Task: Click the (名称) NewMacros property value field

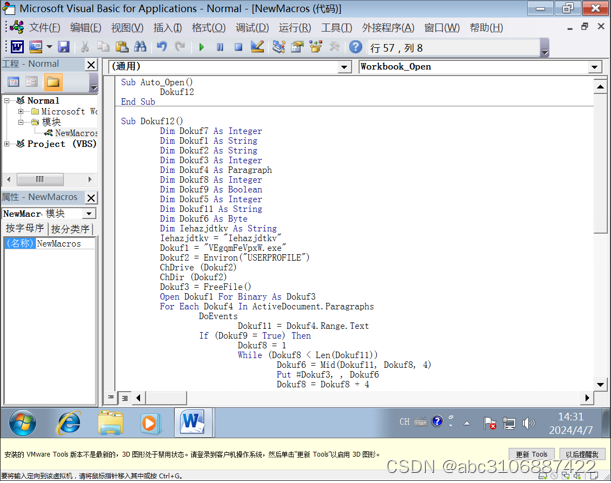Action: (x=65, y=243)
